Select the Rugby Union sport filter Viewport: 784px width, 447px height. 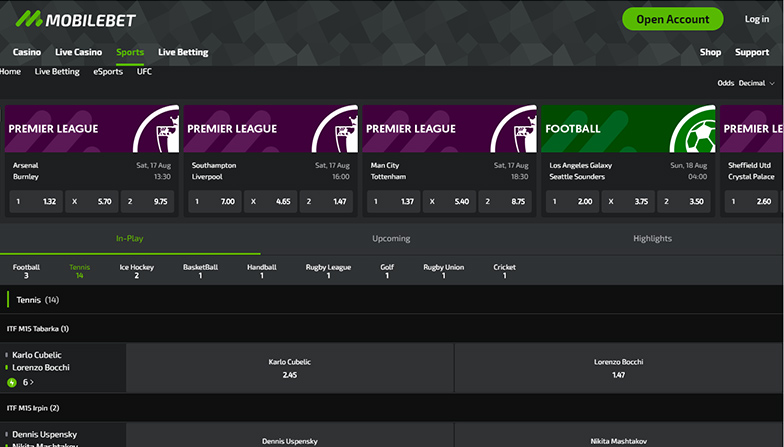pyautogui.click(x=444, y=271)
